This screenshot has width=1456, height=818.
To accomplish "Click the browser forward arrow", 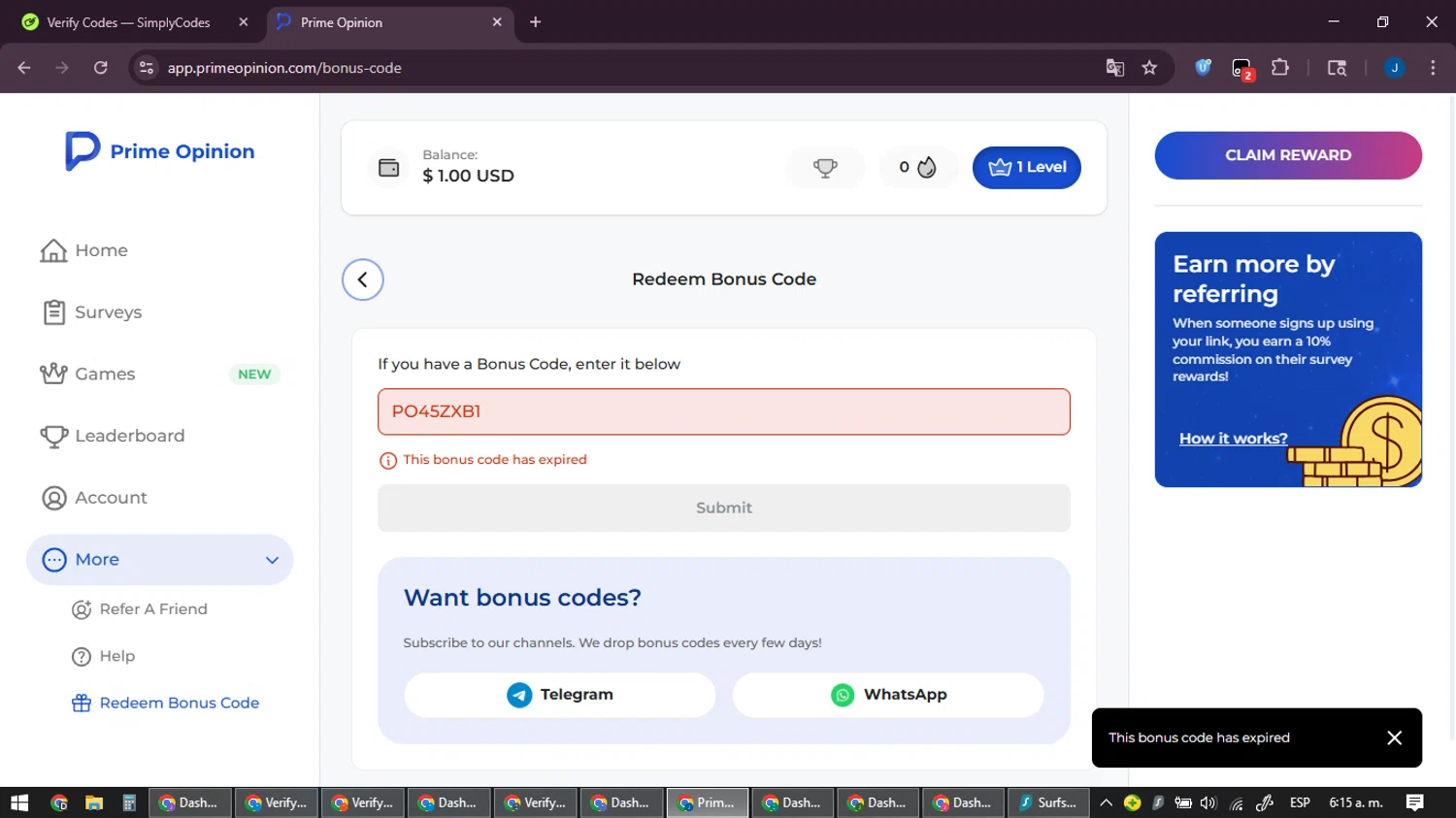I will (x=62, y=68).
